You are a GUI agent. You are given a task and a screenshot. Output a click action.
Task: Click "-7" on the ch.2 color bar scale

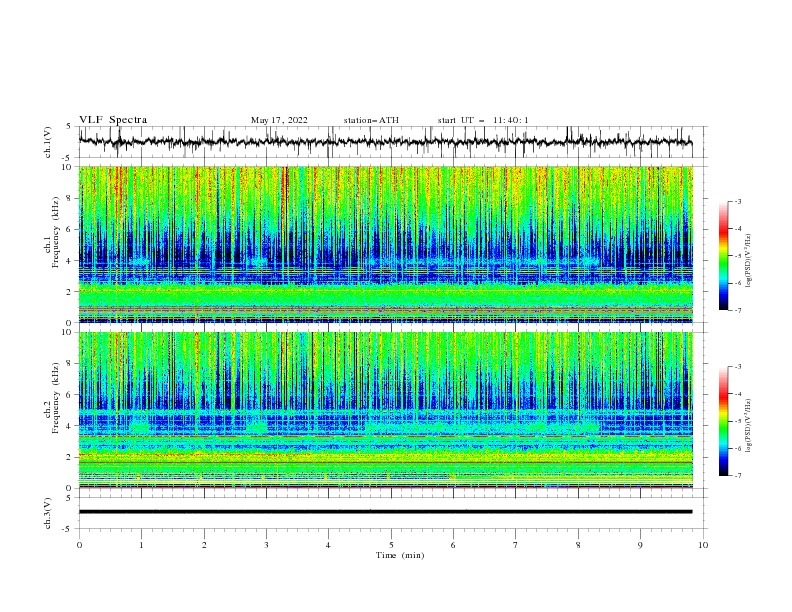click(x=737, y=475)
